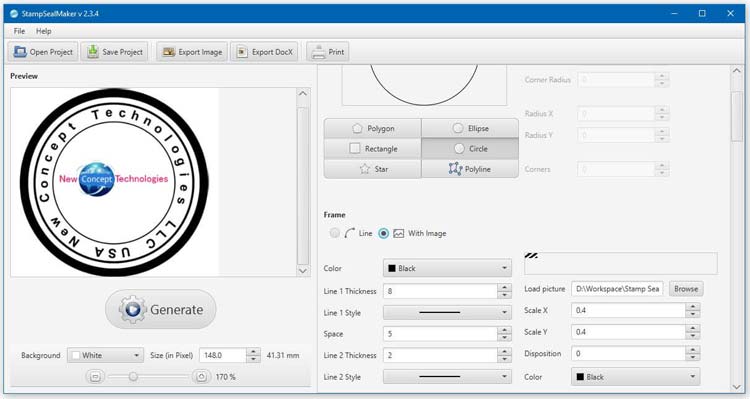Adjust the Line 2 Thickness stepper arrows

[x=504, y=355]
